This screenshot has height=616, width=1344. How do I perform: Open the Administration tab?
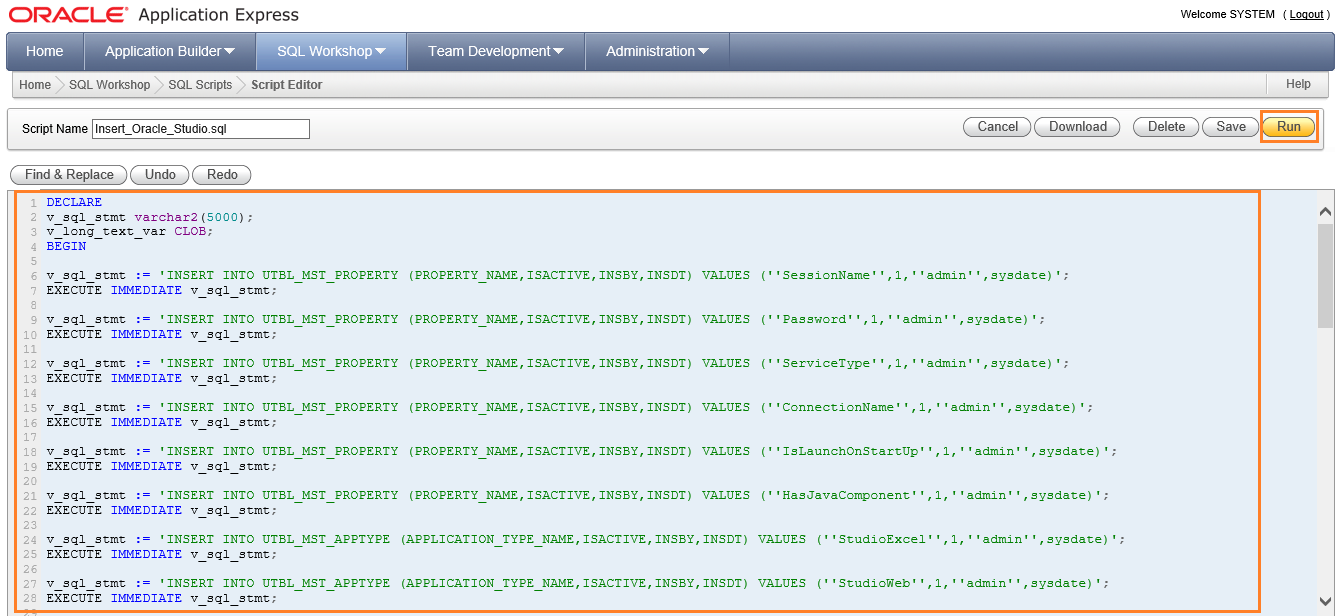coord(658,51)
